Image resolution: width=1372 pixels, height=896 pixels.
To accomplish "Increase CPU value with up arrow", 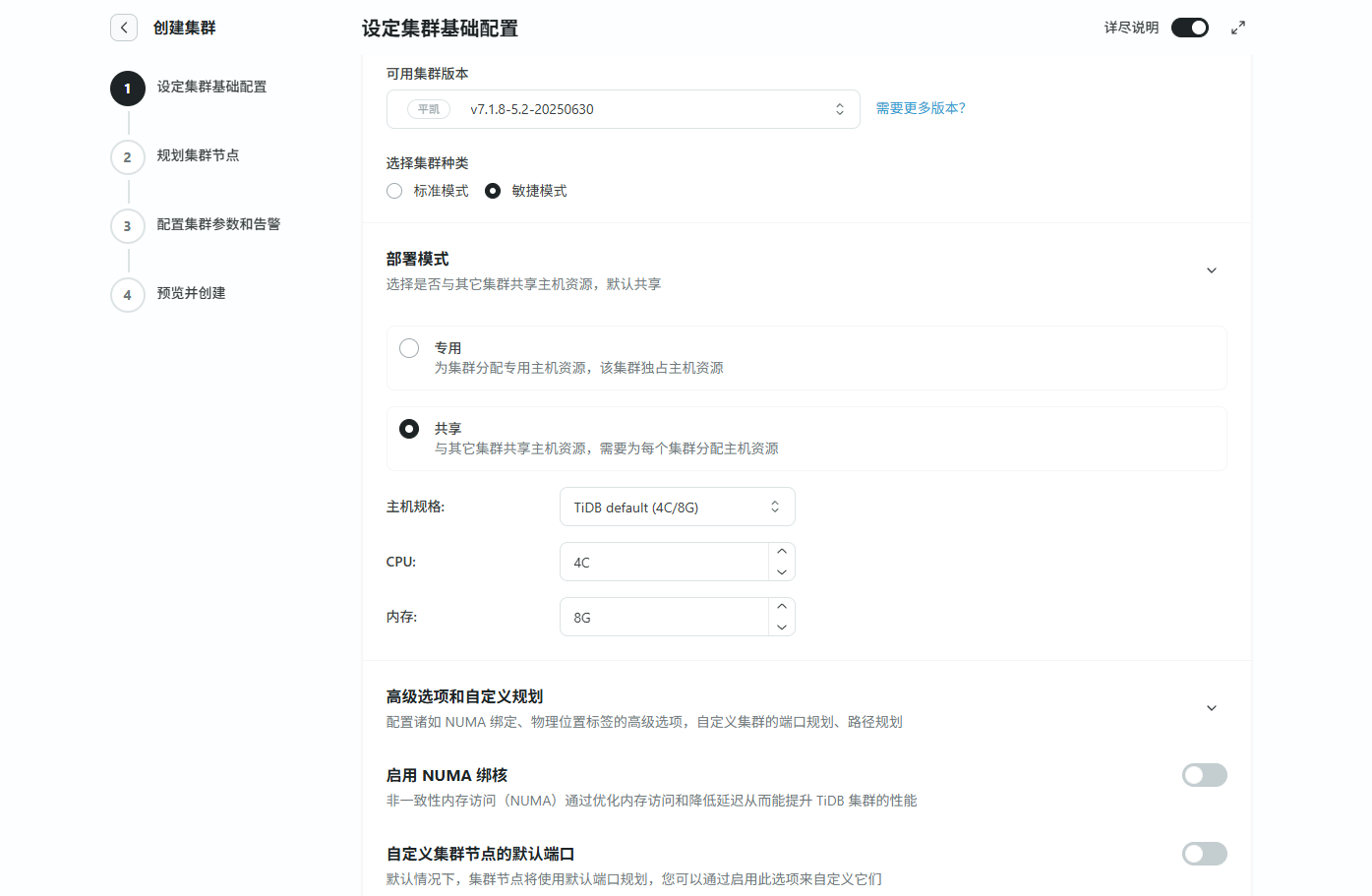I will tap(782, 552).
